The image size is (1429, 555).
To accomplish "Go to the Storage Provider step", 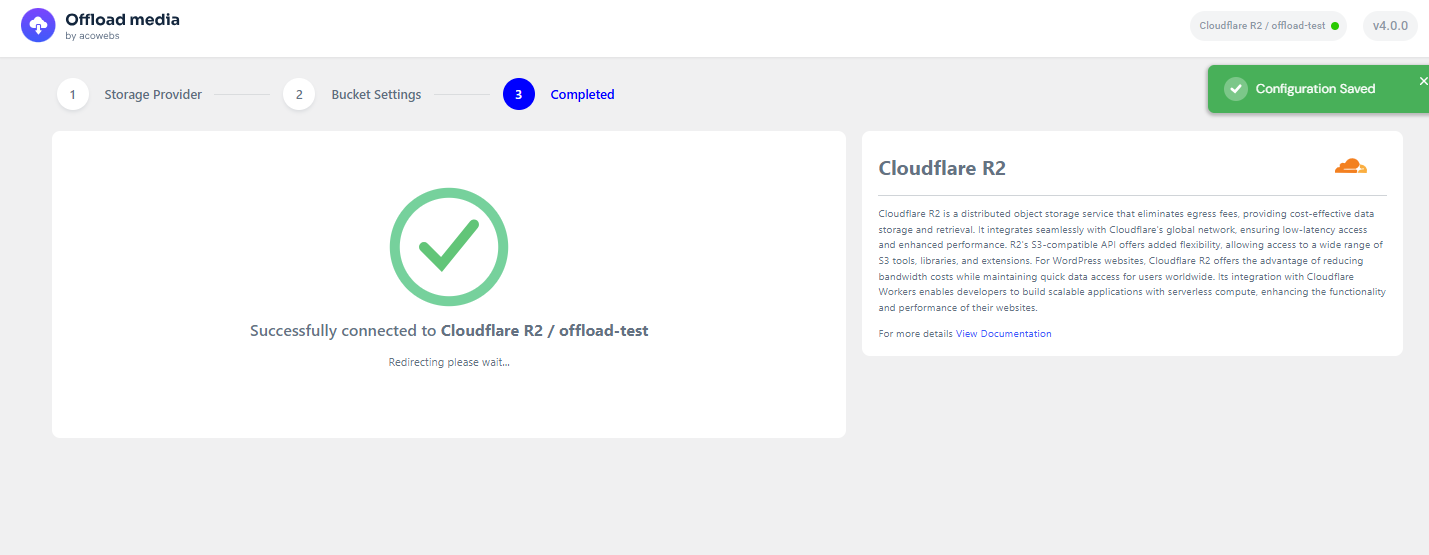I will pos(153,95).
